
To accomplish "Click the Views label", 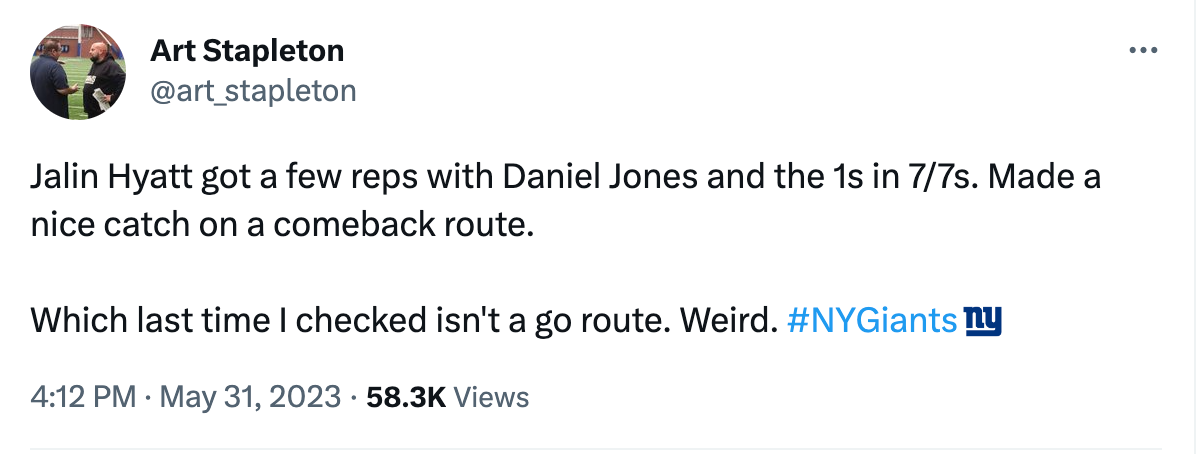I will tap(491, 397).
